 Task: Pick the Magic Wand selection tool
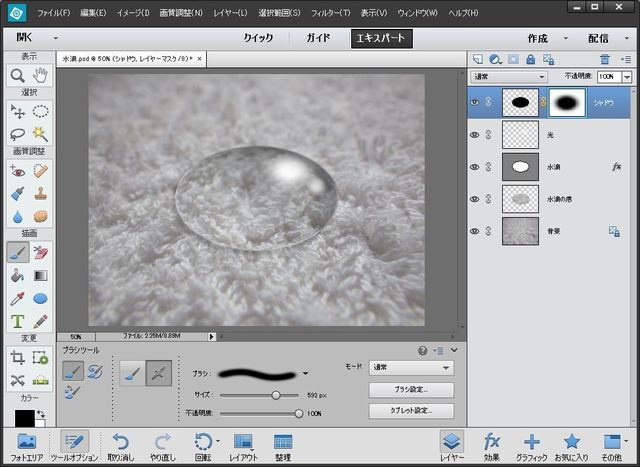41,133
